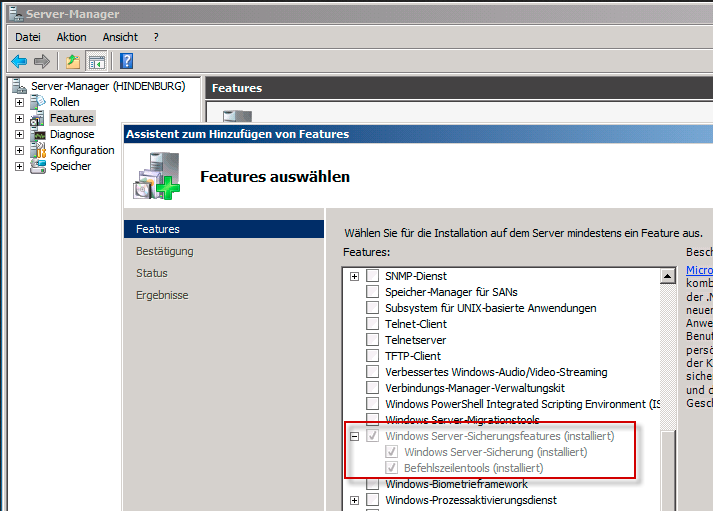Select the Befehlszeilentools (installiert) row

(x=473, y=468)
